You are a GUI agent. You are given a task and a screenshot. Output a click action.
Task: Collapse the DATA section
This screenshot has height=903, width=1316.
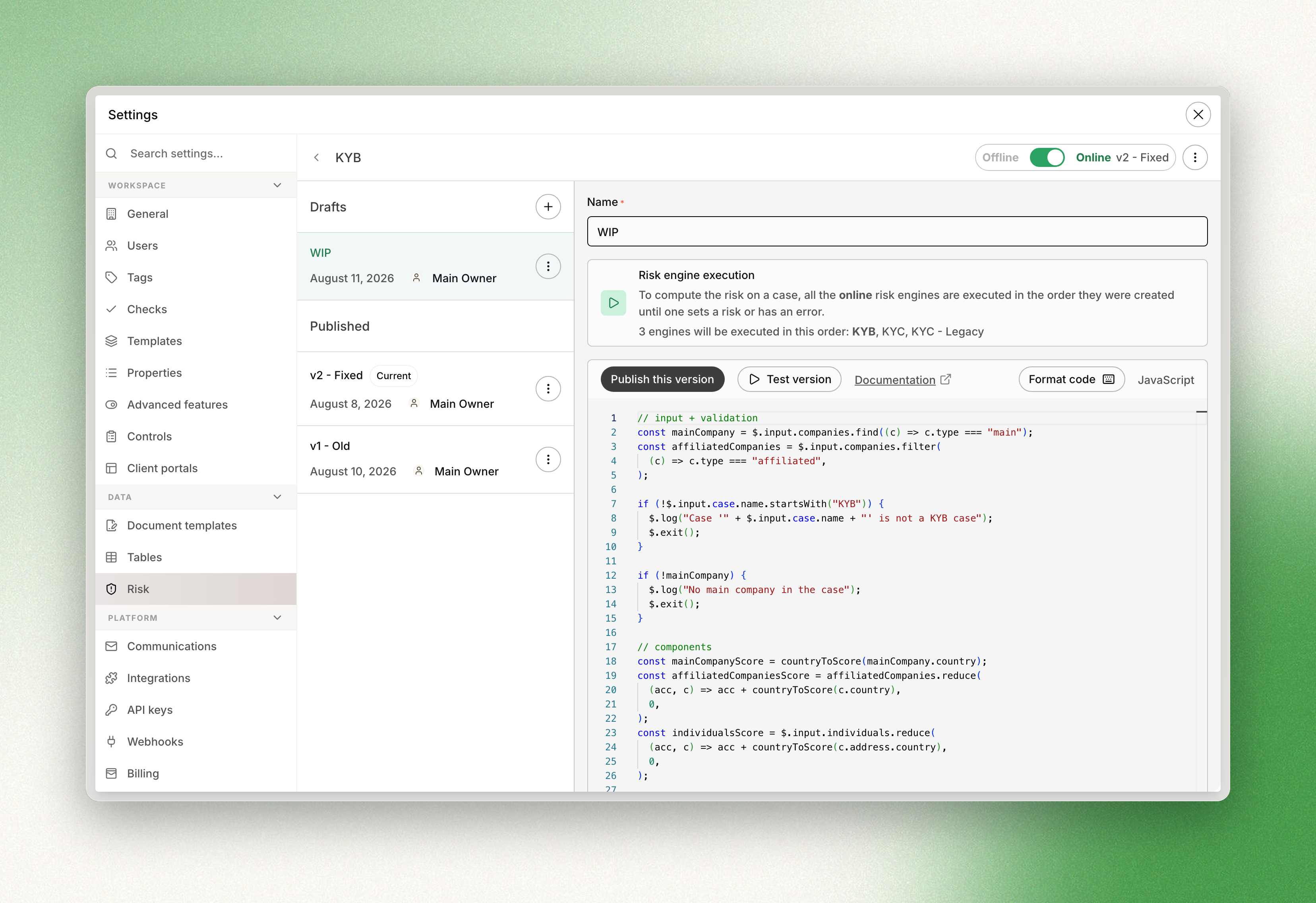pos(277,497)
